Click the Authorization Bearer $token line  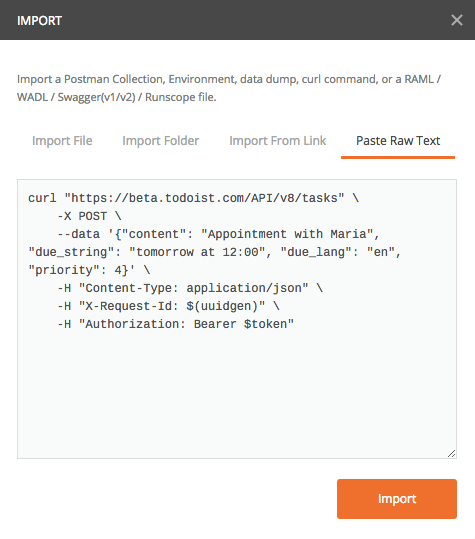[x=176, y=324]
